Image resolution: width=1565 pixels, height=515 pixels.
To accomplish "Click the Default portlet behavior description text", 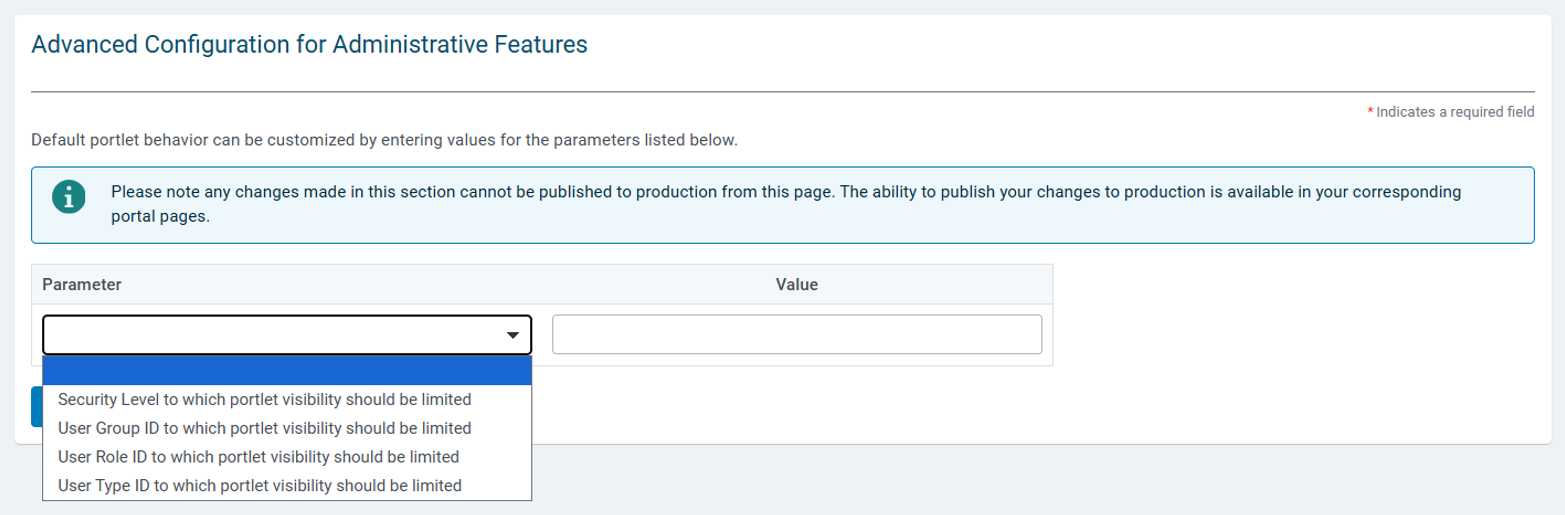I will coord(385,140).
